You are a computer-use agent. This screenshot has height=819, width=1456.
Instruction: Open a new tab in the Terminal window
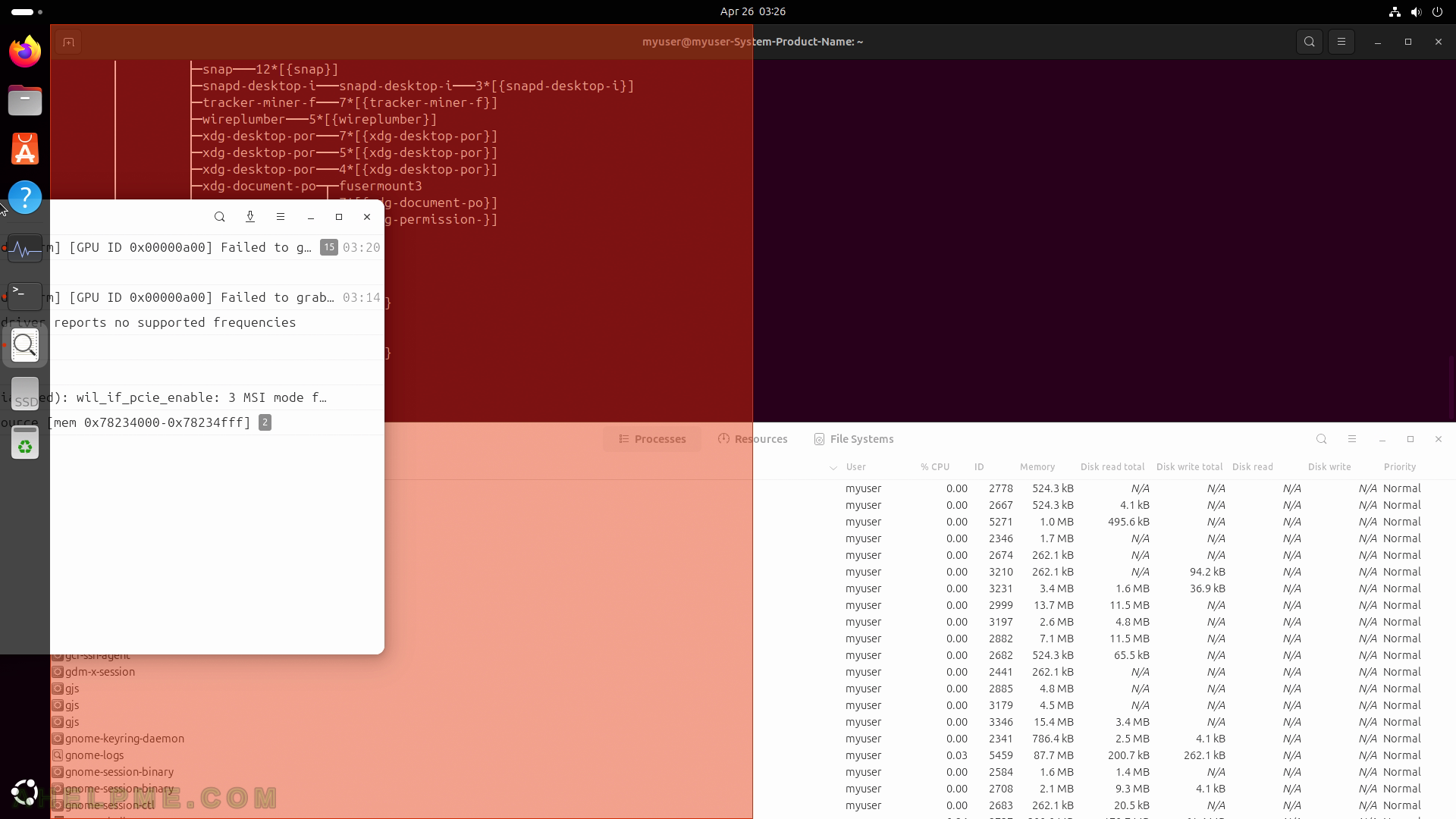68,42
